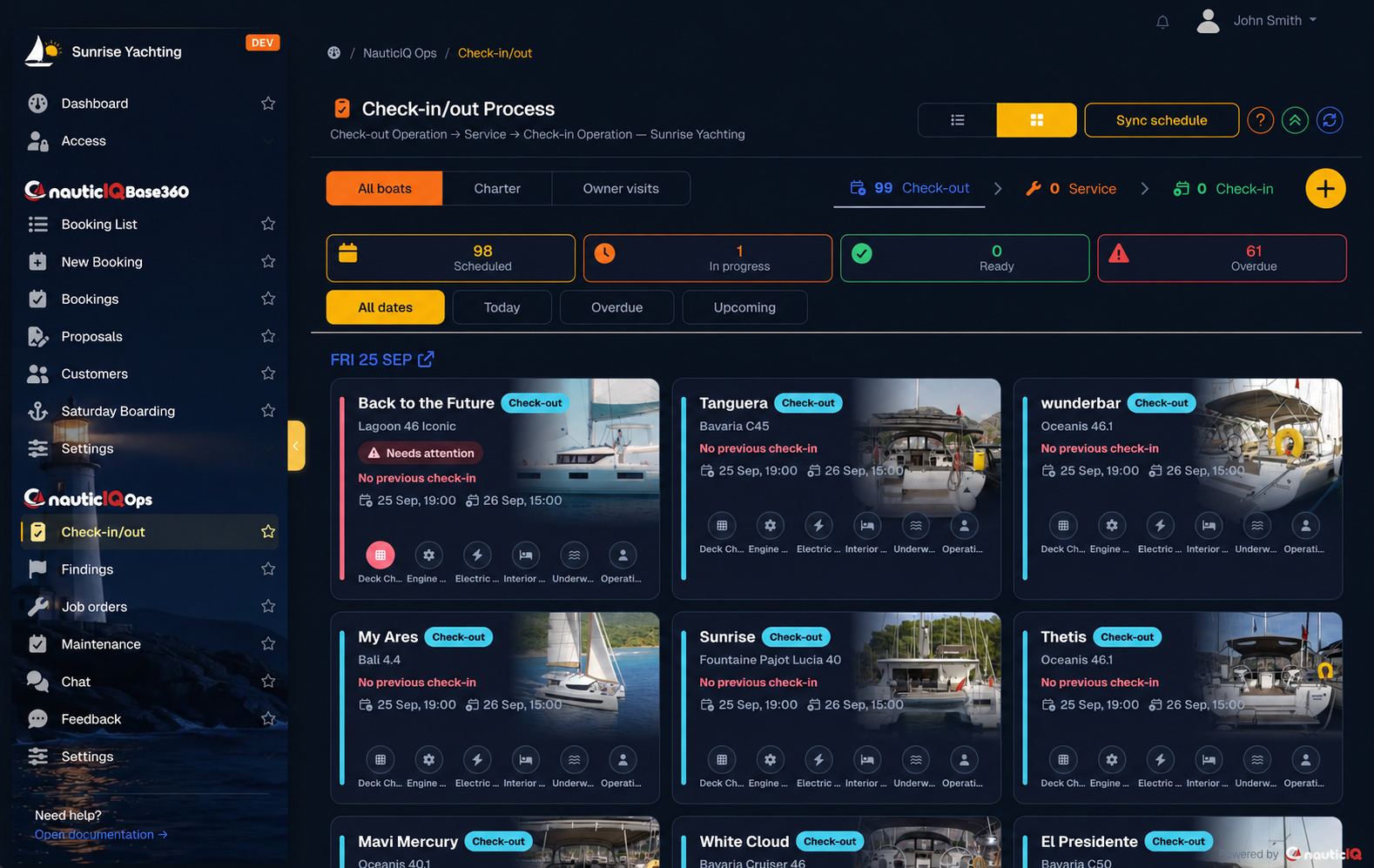The height and width of the screenshot is (868, 1374).
Task: Click the home globe breadcrumb icon
Action: pos(333,53)
